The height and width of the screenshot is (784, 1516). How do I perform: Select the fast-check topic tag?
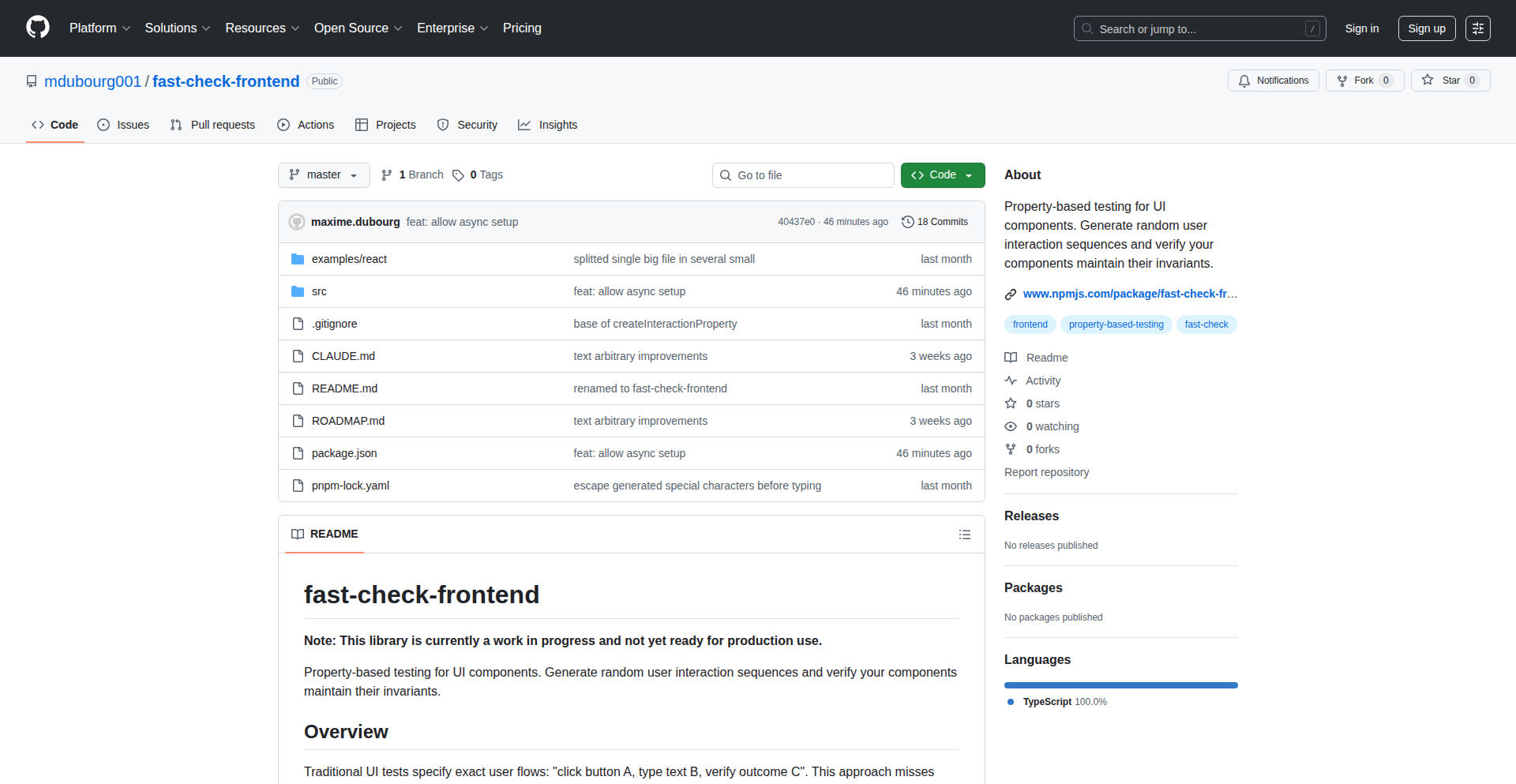coord(1206,324)
